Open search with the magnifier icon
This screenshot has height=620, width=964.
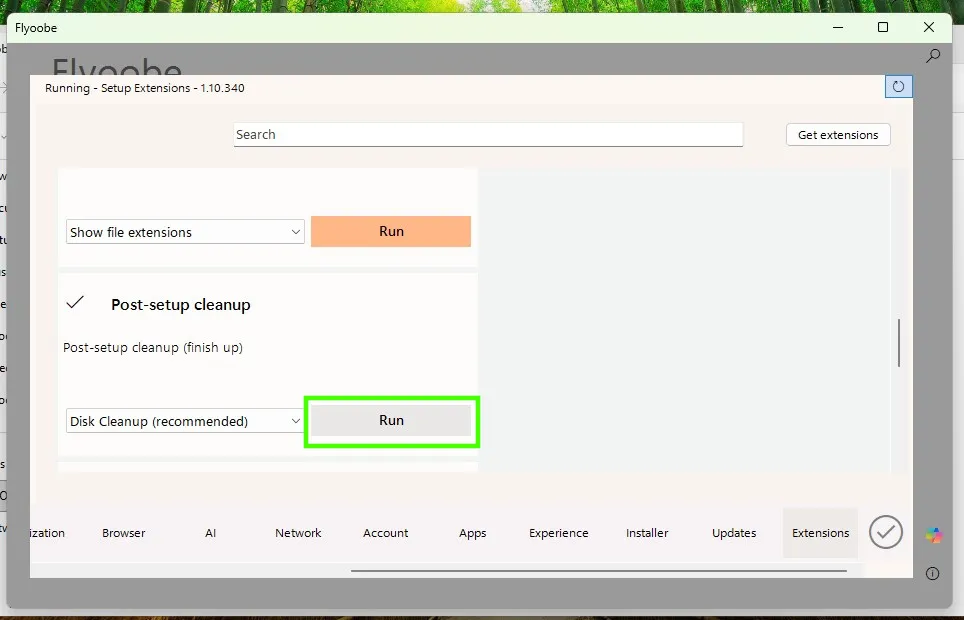click(x=932, y=56)
